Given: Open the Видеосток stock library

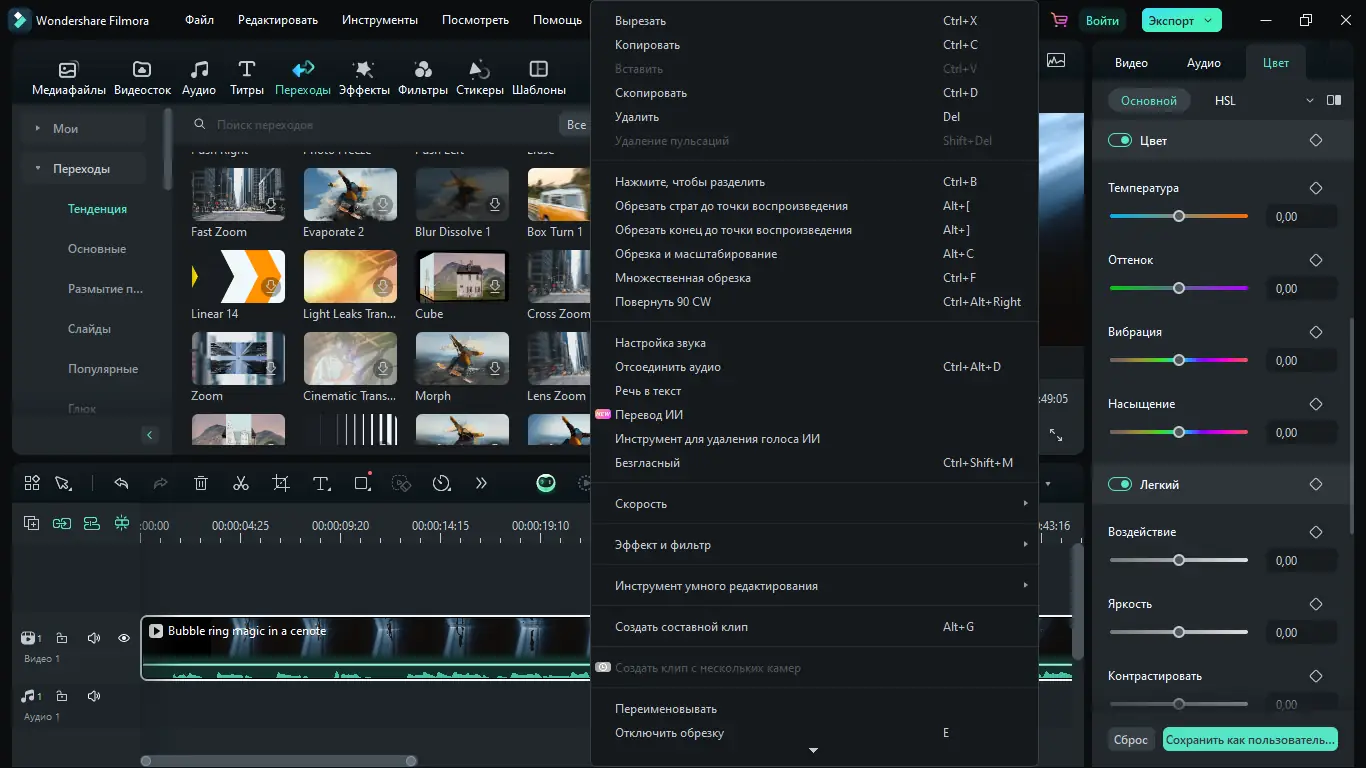Looking at the screenshot, I should 143,78.
